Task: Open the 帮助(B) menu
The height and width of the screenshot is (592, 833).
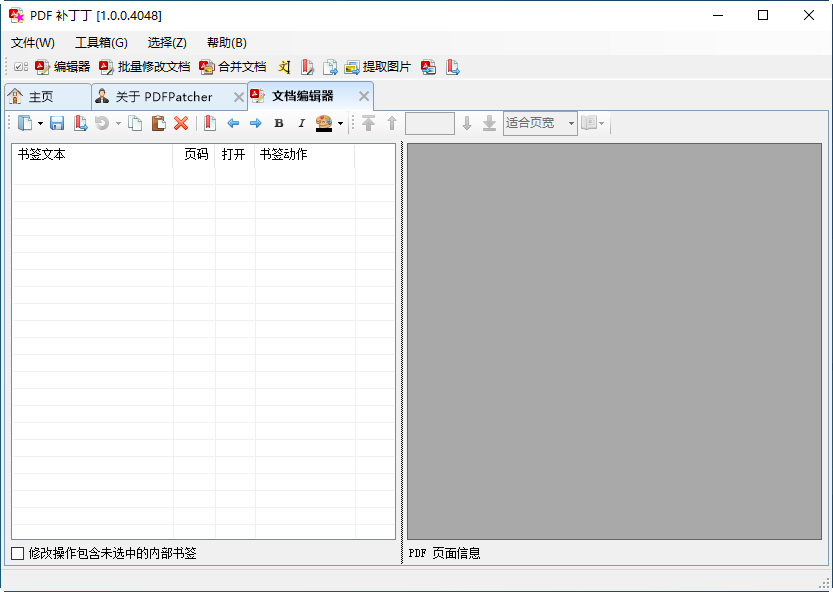Action: pyautogui.click(x=227, y=43)
